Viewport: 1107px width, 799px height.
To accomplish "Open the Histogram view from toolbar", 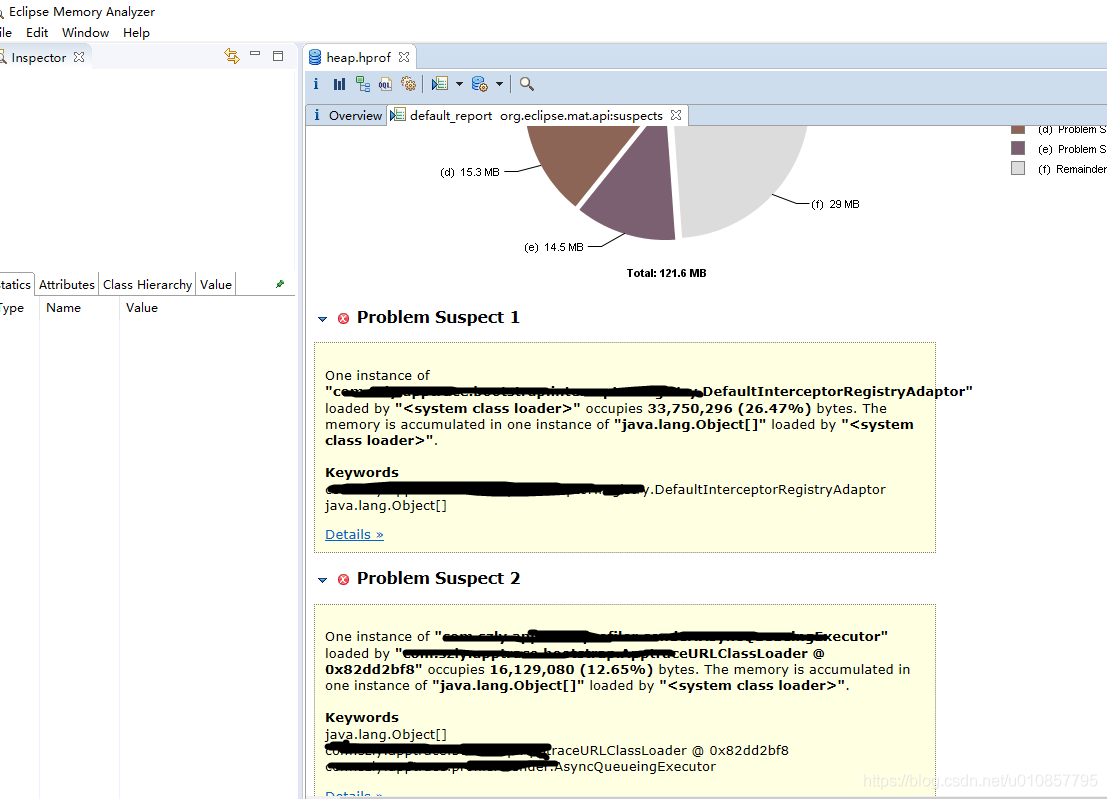I will tap(340, 84).
